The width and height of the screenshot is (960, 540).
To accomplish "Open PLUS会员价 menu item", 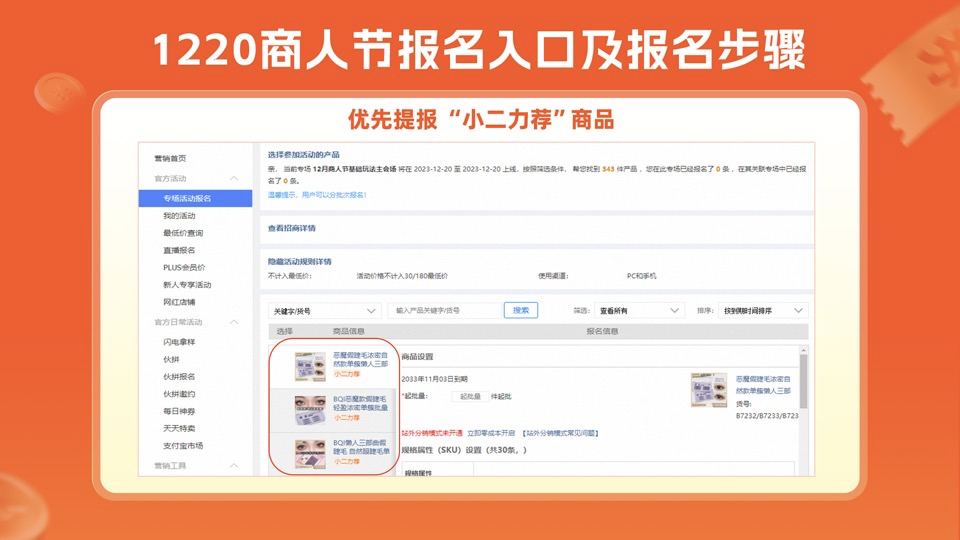I will point(184,267).
